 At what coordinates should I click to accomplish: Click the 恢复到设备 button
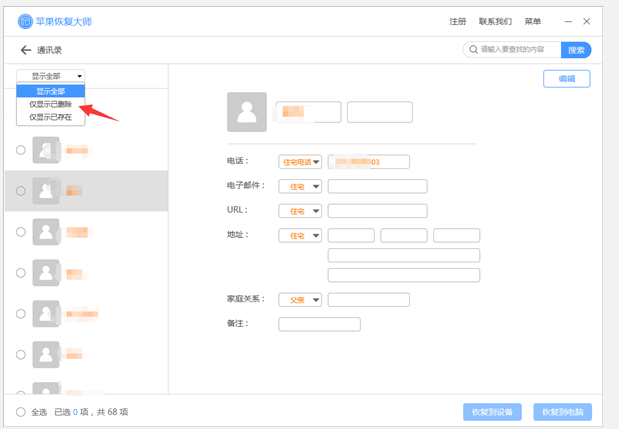[492, 412]
